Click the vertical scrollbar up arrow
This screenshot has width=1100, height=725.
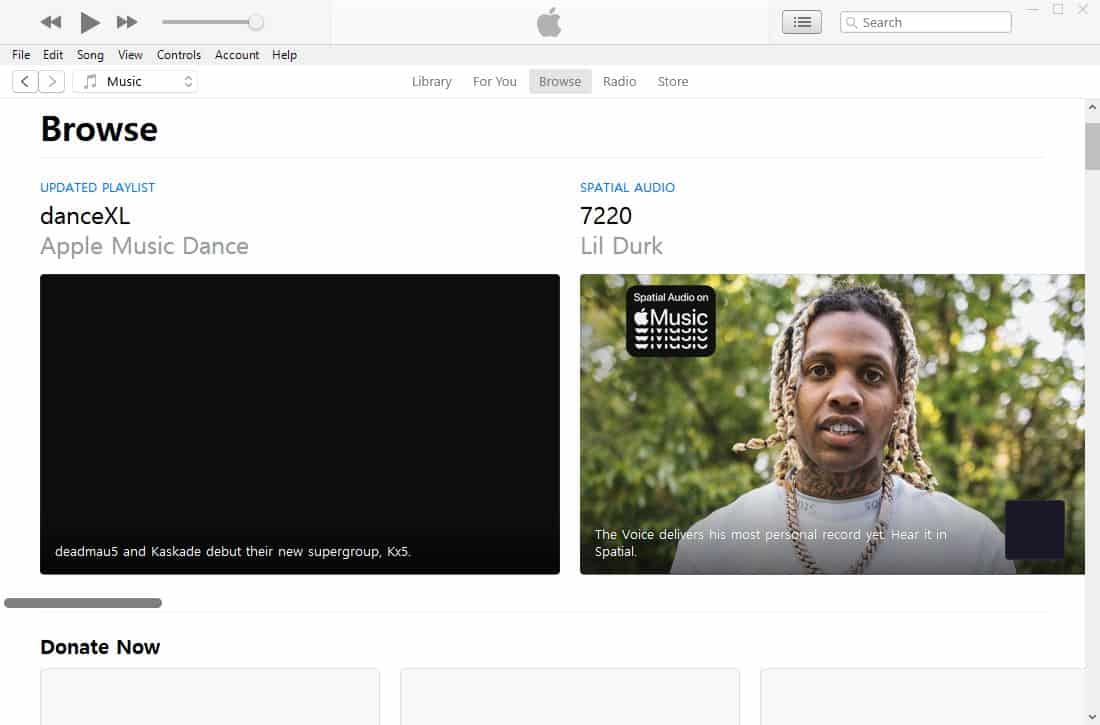click(x=1092, y=107)
